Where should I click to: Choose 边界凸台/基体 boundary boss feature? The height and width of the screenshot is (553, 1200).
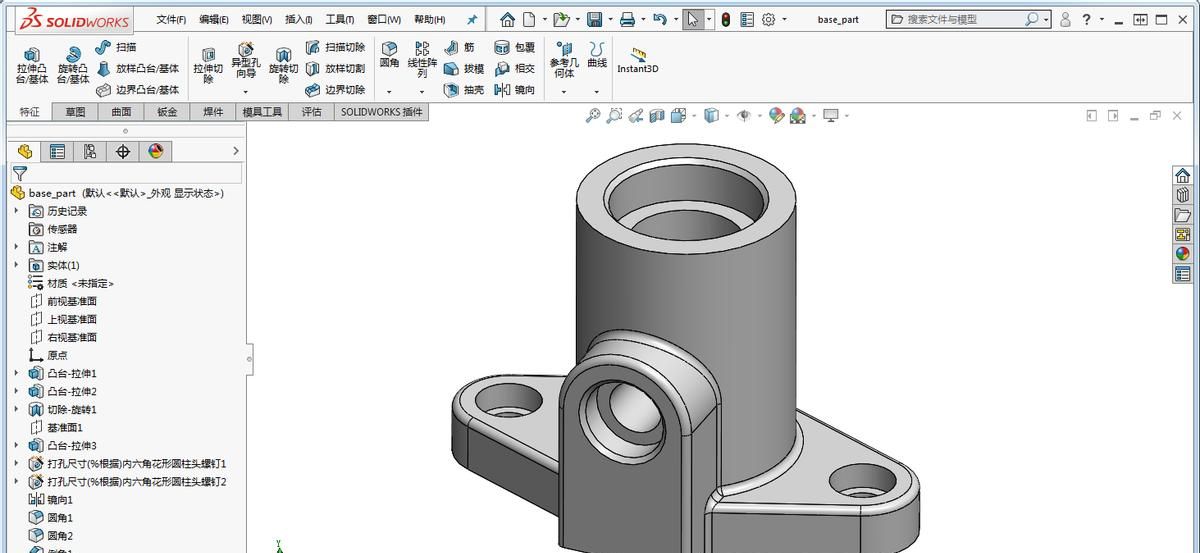coord(138,89)
